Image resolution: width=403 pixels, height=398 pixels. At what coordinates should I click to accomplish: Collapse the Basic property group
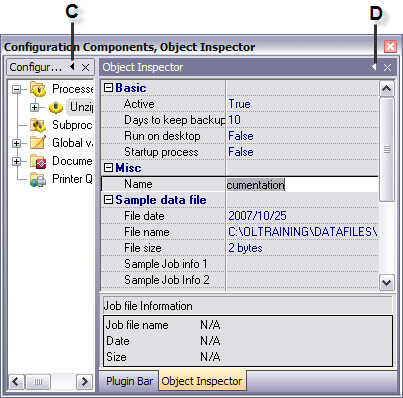(108, 88)
